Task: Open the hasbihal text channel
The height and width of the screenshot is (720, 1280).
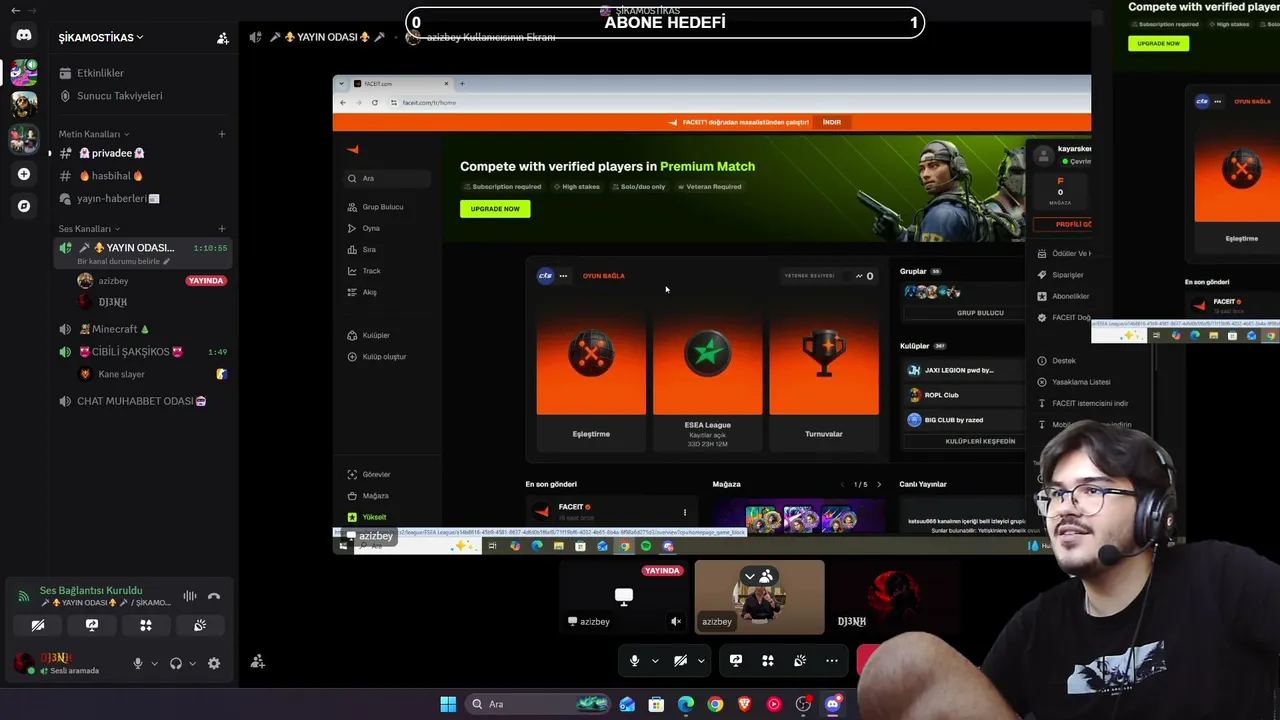Action: 143,176
